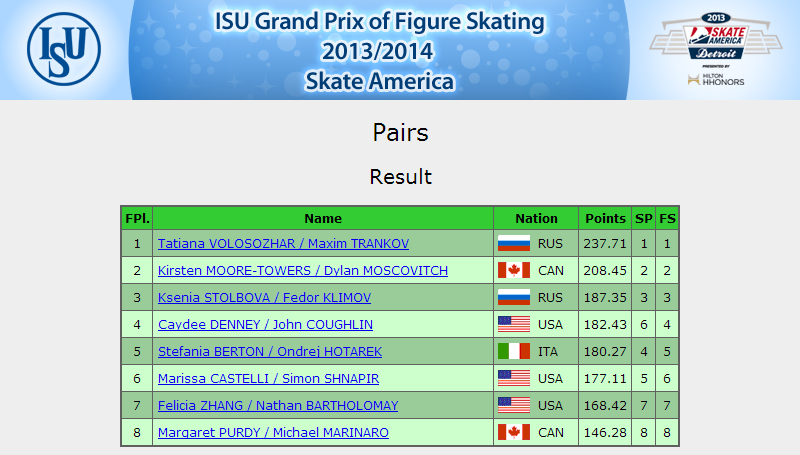Click the Russian flag beside Volosozhar / Trankov
Screen dimensions: 800x455
(514, 243)
